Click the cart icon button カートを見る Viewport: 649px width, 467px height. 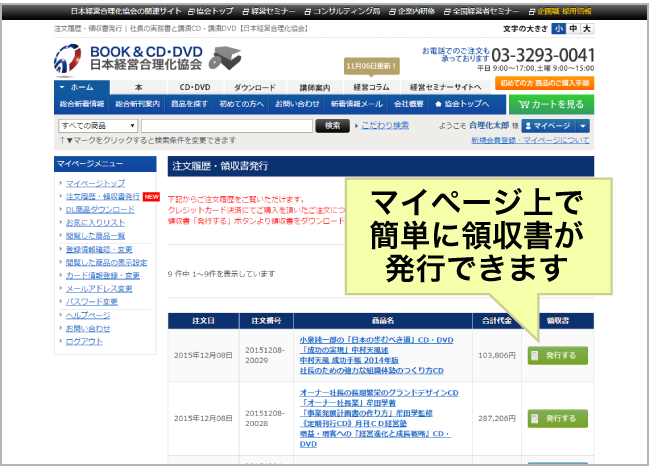550,104
